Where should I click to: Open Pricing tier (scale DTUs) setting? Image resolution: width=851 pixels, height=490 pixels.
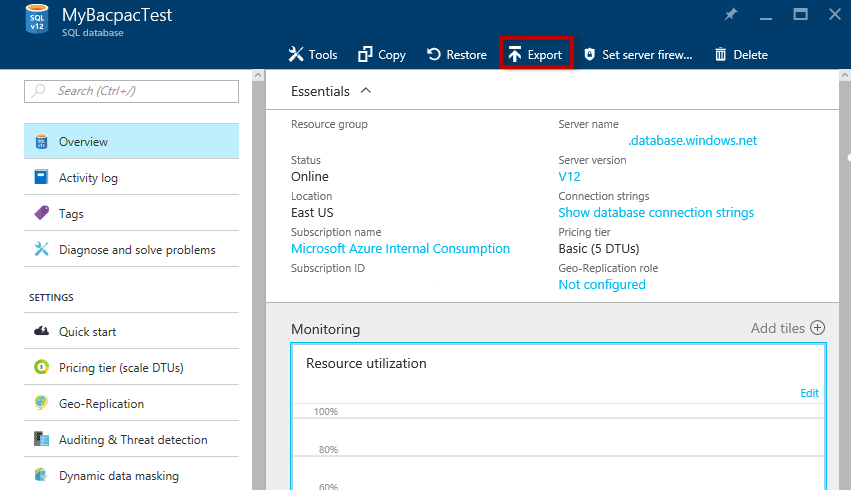pyautogui.click(x=121, y=368)
